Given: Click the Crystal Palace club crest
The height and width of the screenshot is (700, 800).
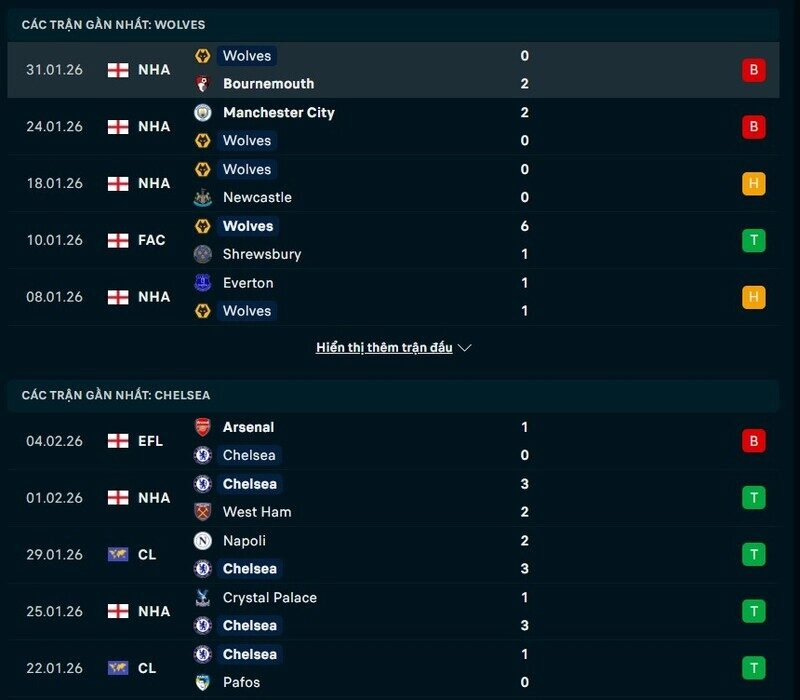Looking at the screenshot, I should pyautogui.click(x=203, y=598).
